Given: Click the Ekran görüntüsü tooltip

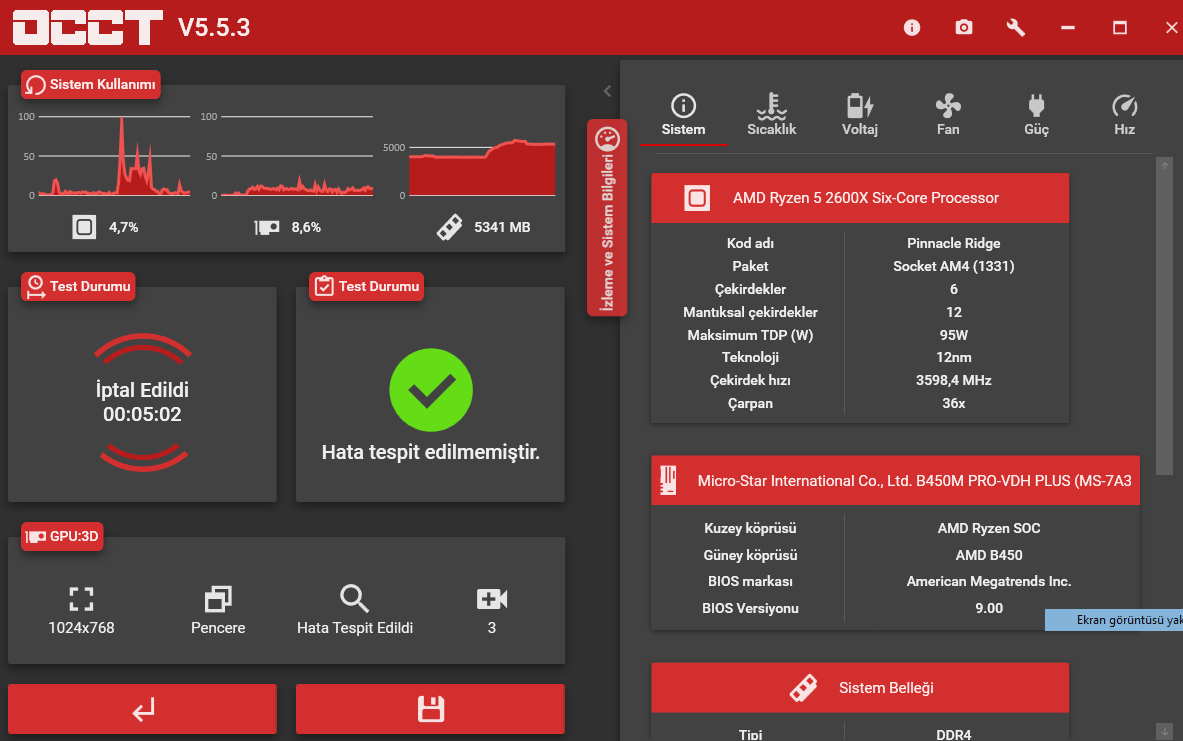Looking at the screenshot, I should (1114, 620).
